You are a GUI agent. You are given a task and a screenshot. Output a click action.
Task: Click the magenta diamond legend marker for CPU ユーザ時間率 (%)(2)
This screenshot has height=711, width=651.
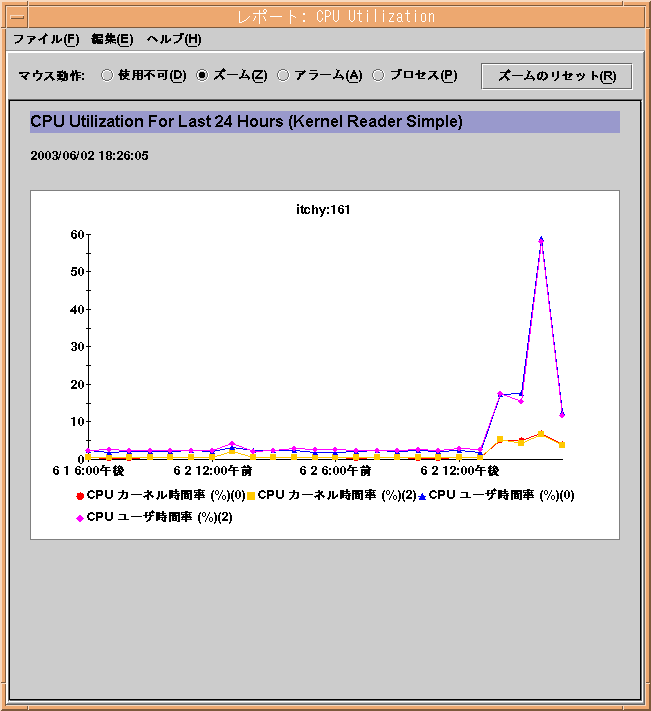tap(80, 518)
